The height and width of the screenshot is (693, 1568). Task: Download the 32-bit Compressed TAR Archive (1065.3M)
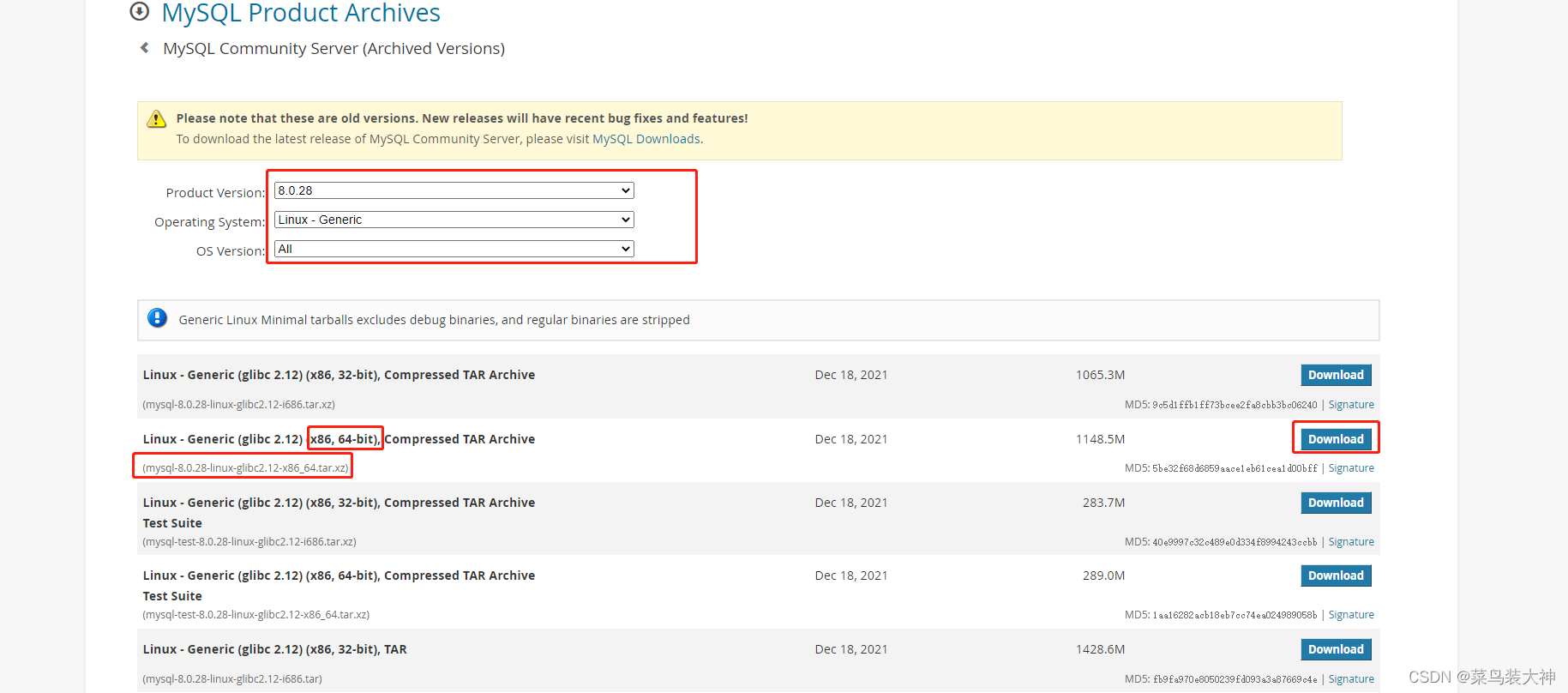coord(1336,375)
